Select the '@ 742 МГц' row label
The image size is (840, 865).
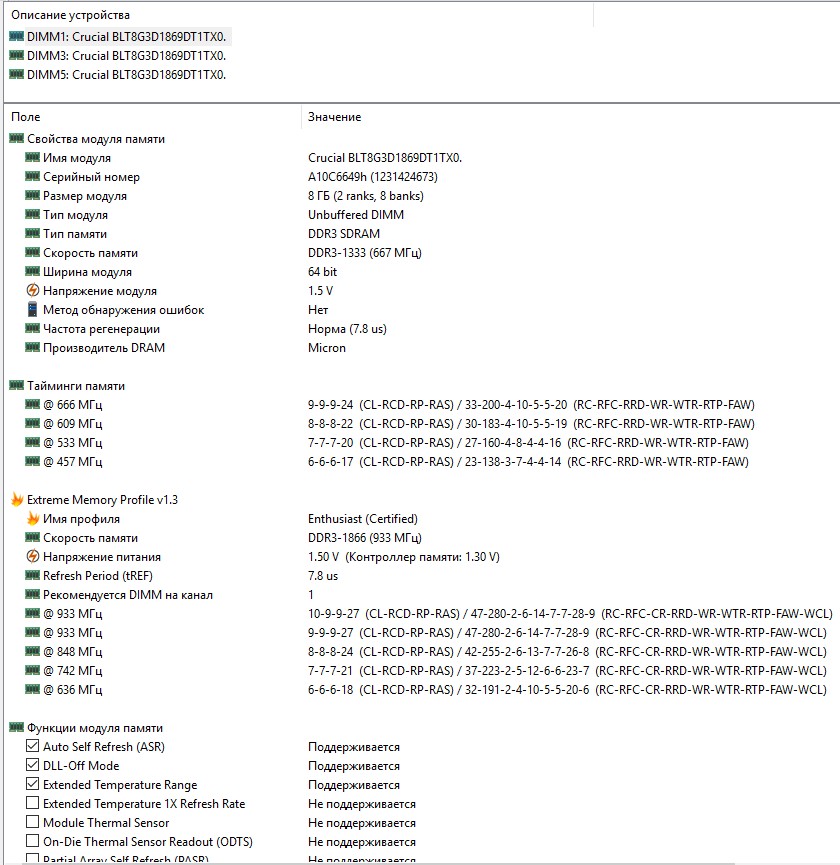tap(72, 671)
